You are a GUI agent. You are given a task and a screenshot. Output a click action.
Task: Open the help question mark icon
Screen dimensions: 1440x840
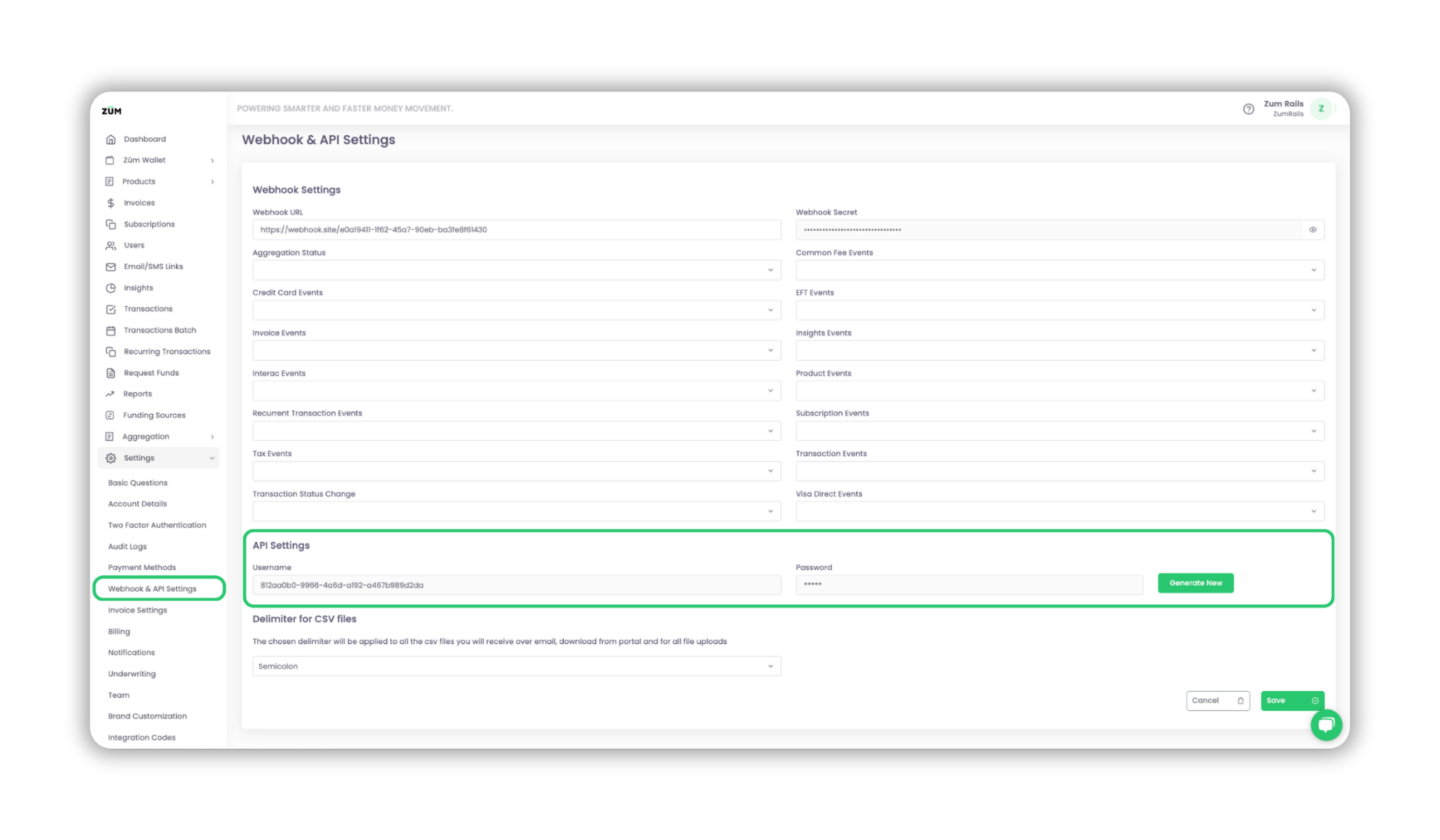[x=1248, y=109]
